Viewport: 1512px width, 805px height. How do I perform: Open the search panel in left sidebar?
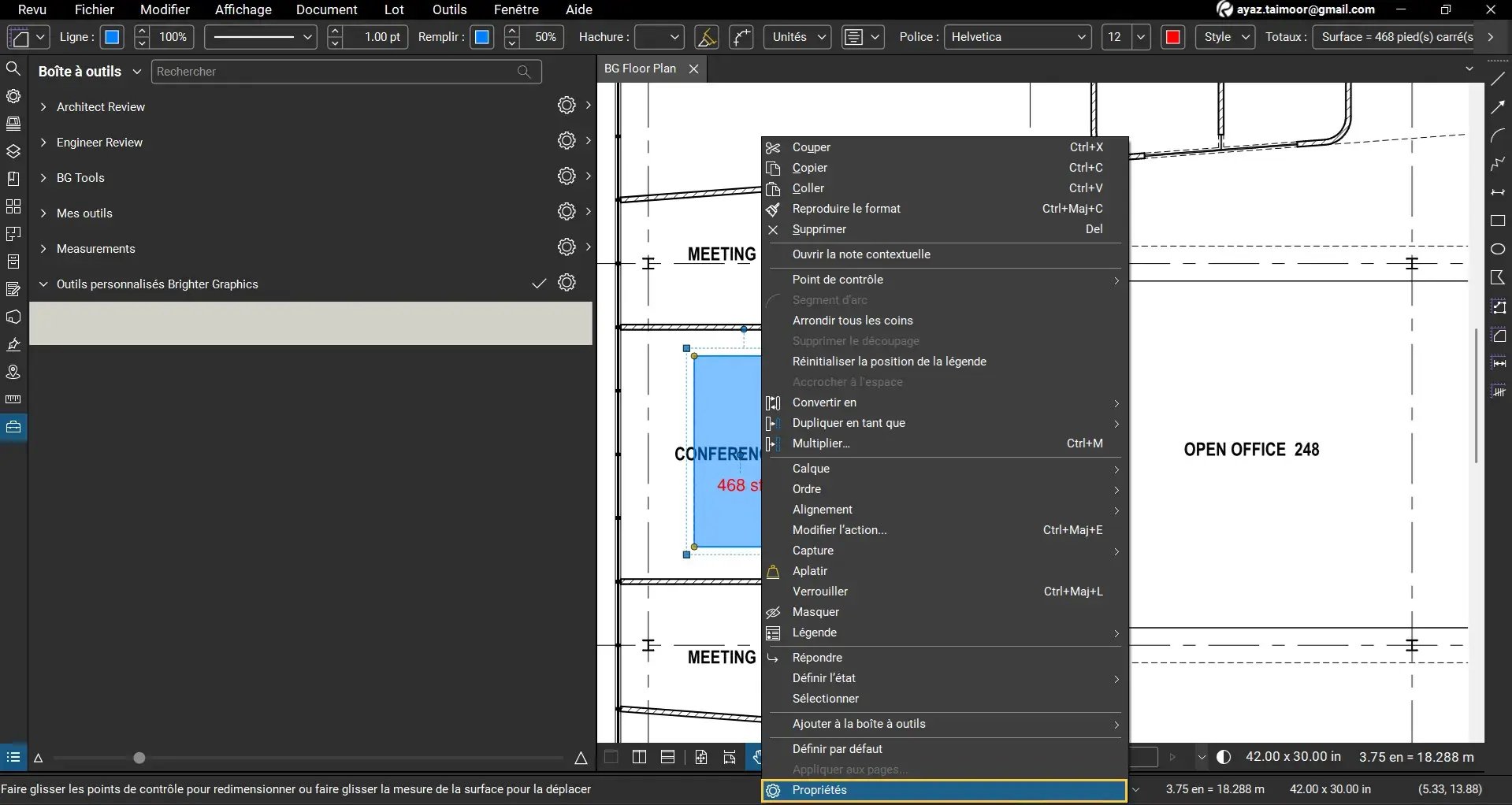coord(13,69)
